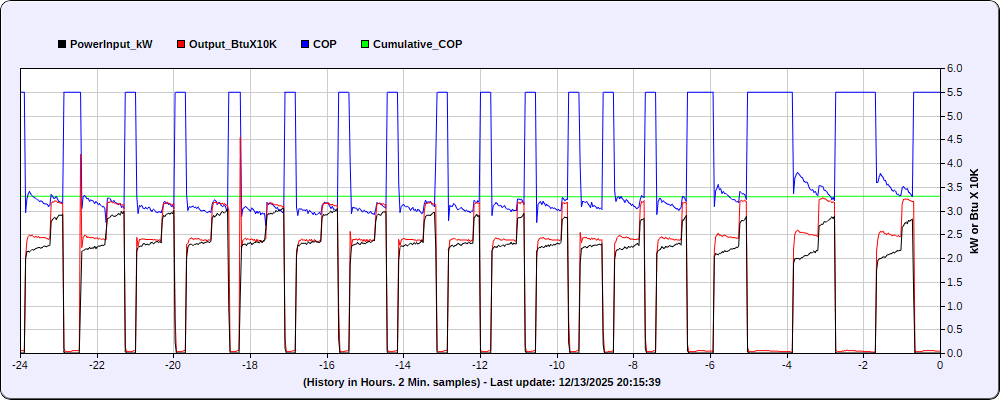
Task: Click the -18 hour axis tick label
Action: [250, 365]
